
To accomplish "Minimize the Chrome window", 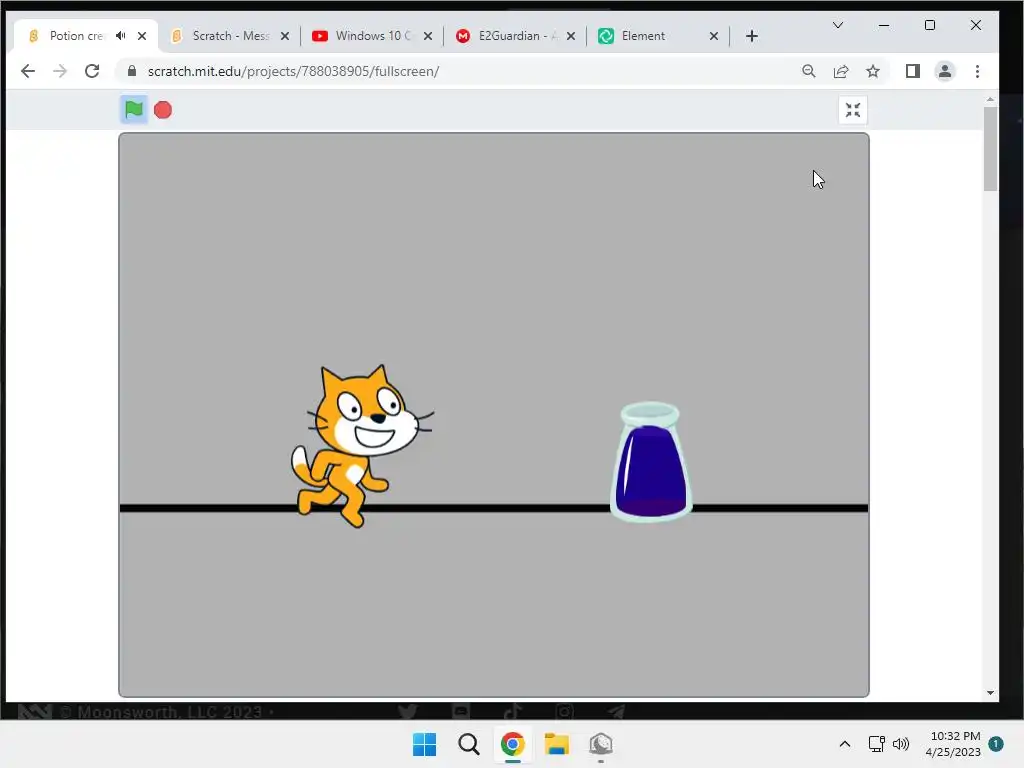I will click(884, 25).
